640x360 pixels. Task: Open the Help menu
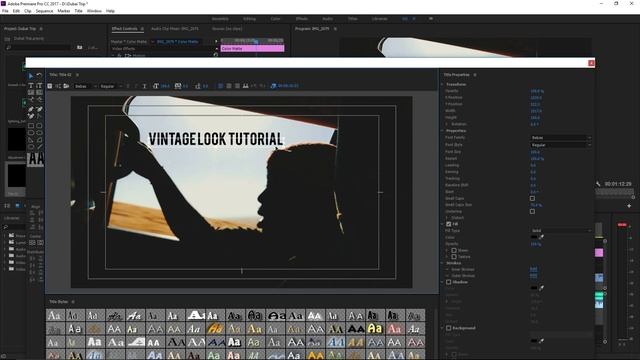(110, 11)
